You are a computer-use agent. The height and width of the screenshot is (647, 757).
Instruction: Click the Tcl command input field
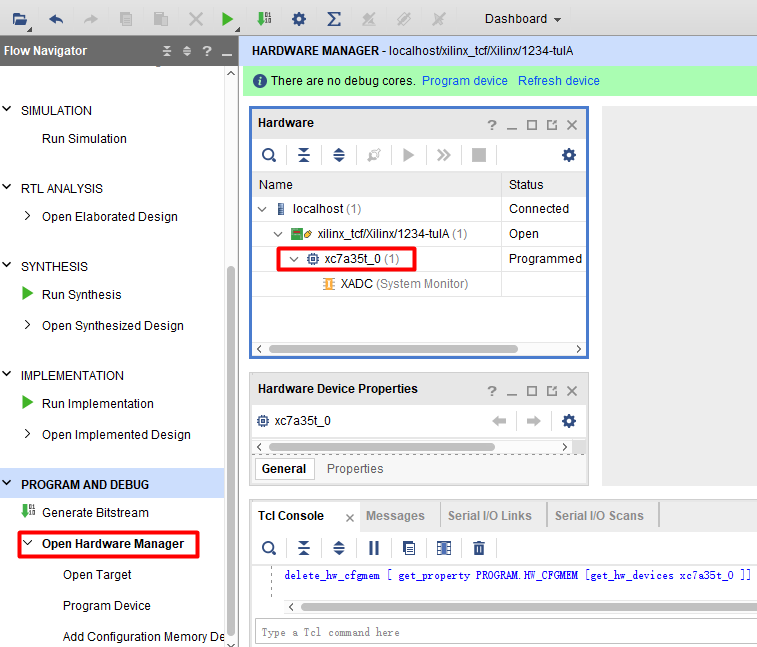(x=505, y=632)
